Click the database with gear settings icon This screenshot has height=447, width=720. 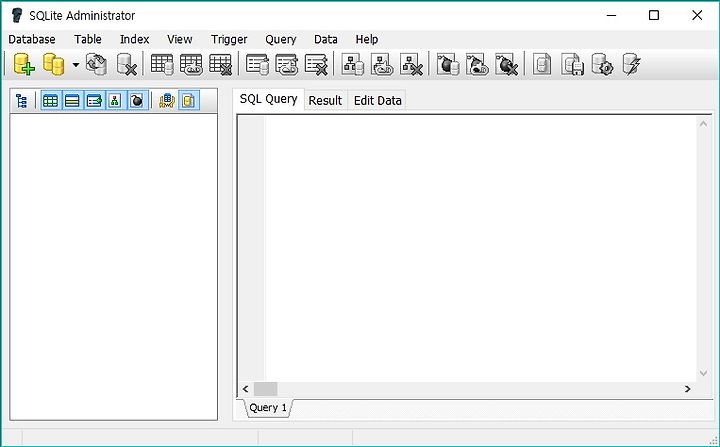click(602, 64)
